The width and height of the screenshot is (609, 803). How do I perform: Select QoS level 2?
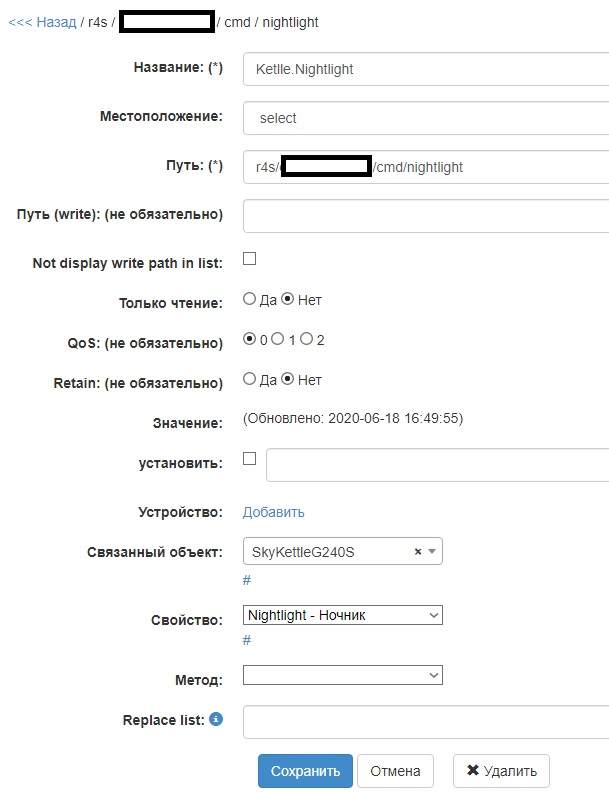click(306, 339)
